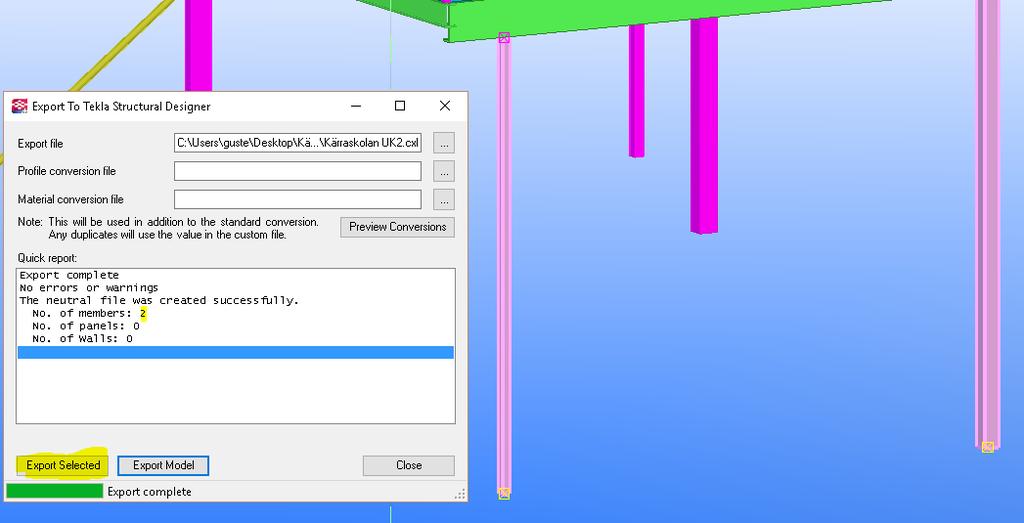Maximize the Export To Tekla Structural Designer dialog
Viewport: 1024px width, 523px height.
point(400,106)
